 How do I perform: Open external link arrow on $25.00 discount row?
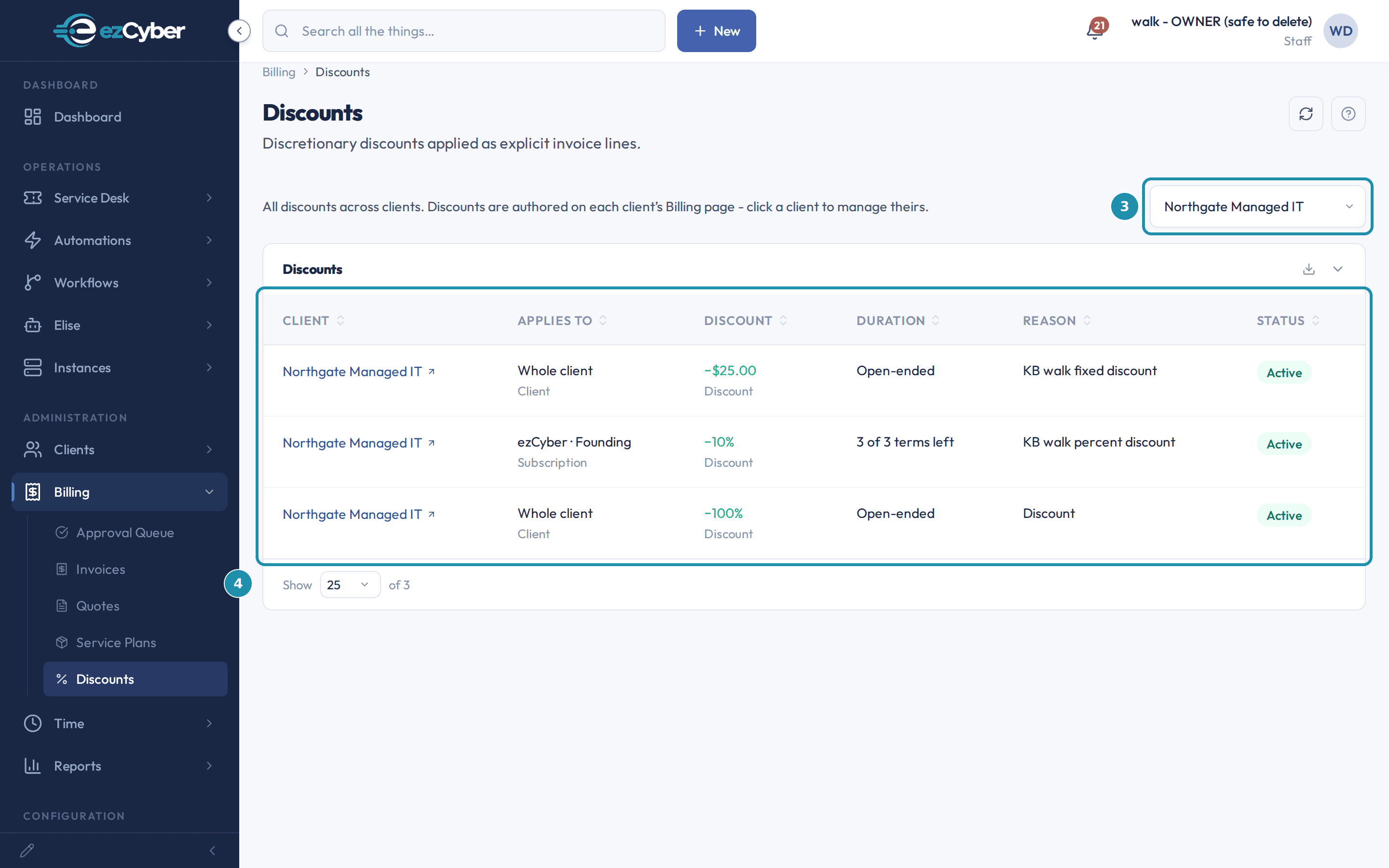432,371
